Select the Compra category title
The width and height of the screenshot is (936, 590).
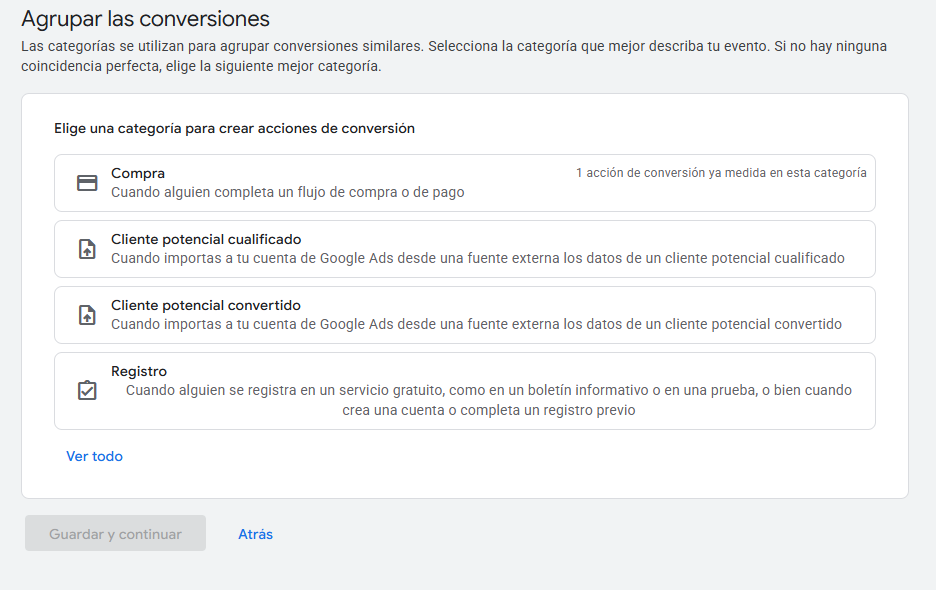pyautogui.click(x=138, y=173)
